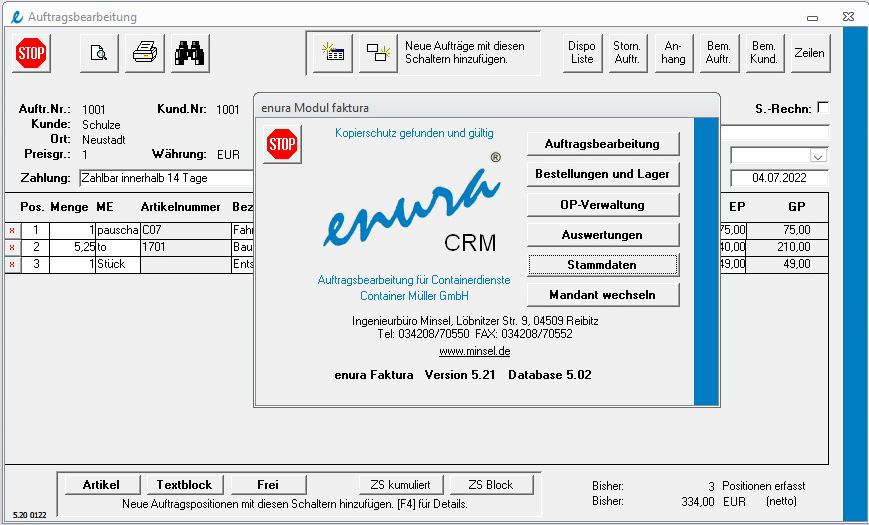Click the EP column header
Image resolution: width=869 pixels, height=525 pixels.
[737, 207]
